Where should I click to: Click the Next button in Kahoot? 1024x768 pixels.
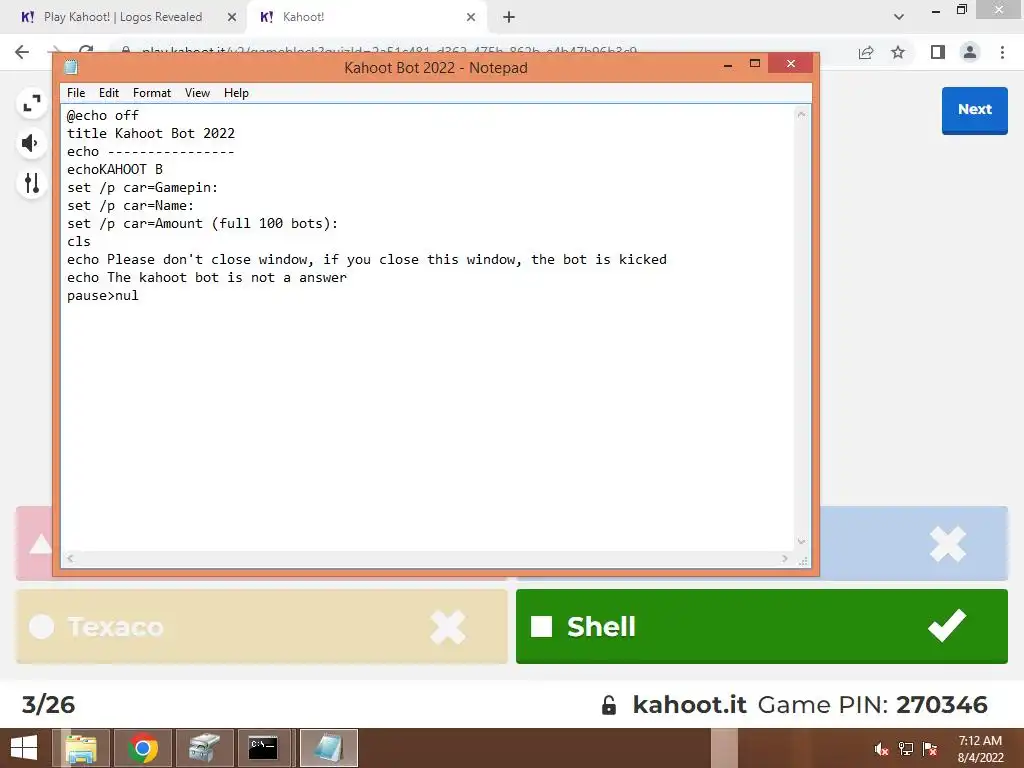click(x=974, y=110)
